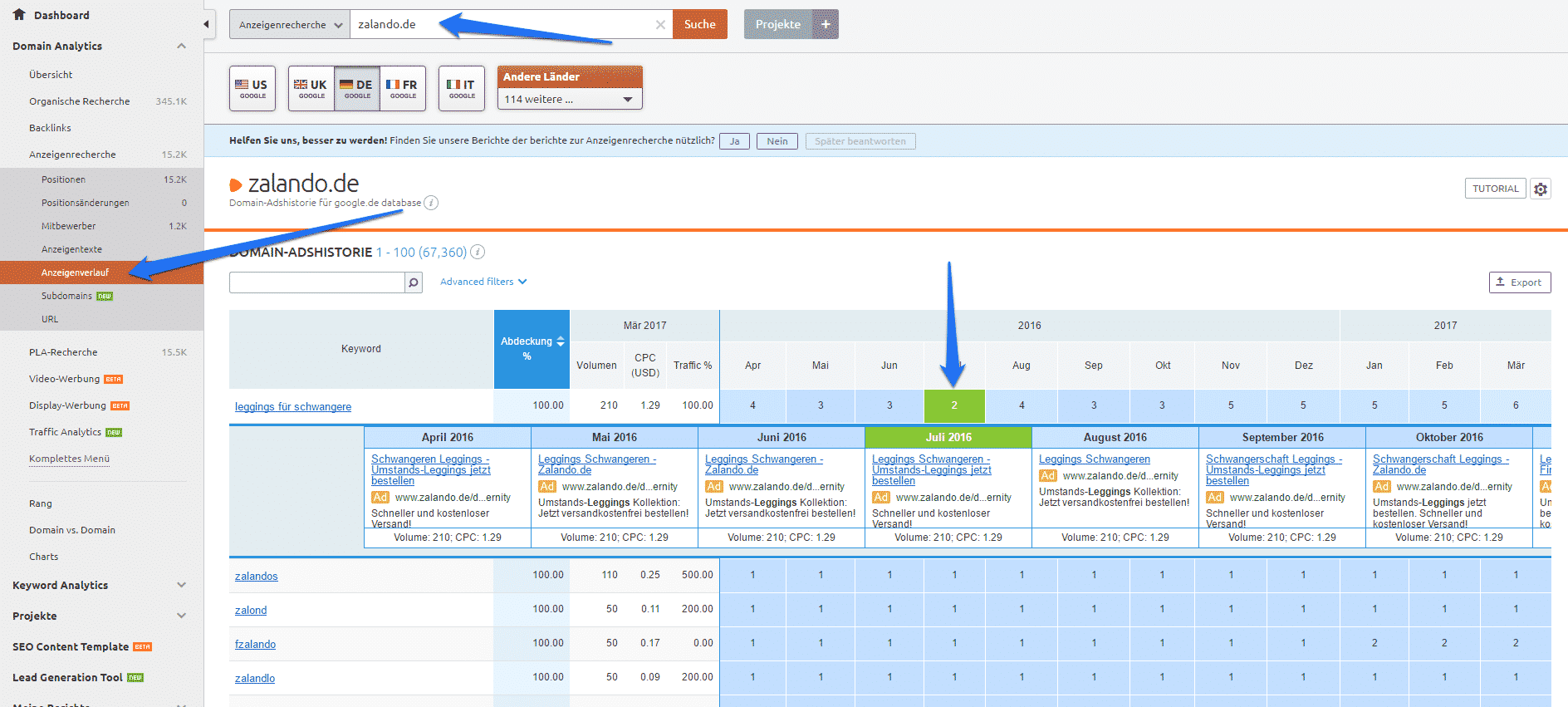
Task: Open Komplettes Menü link
Action: coord(70,459)
